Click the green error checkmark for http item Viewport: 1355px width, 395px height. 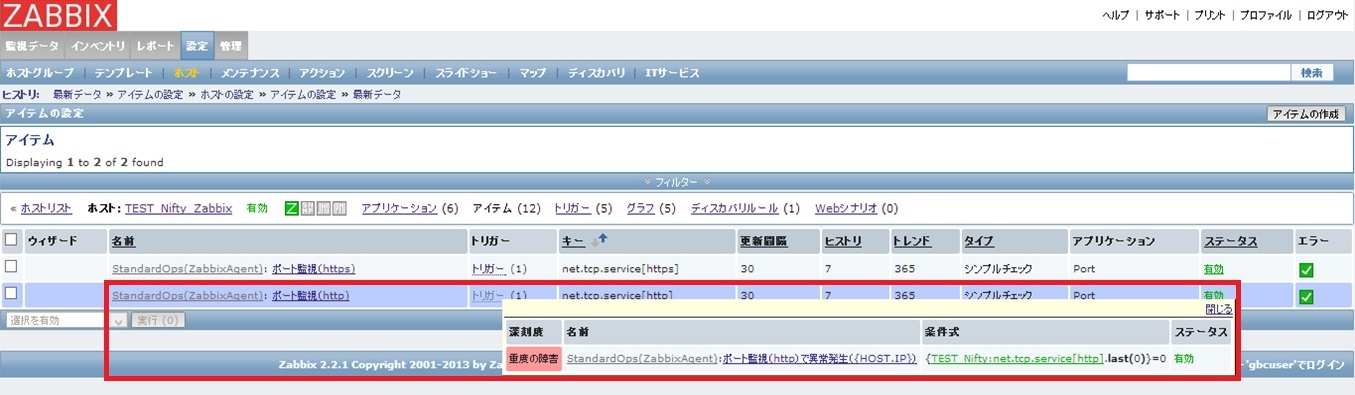[x=1306, y=296]
